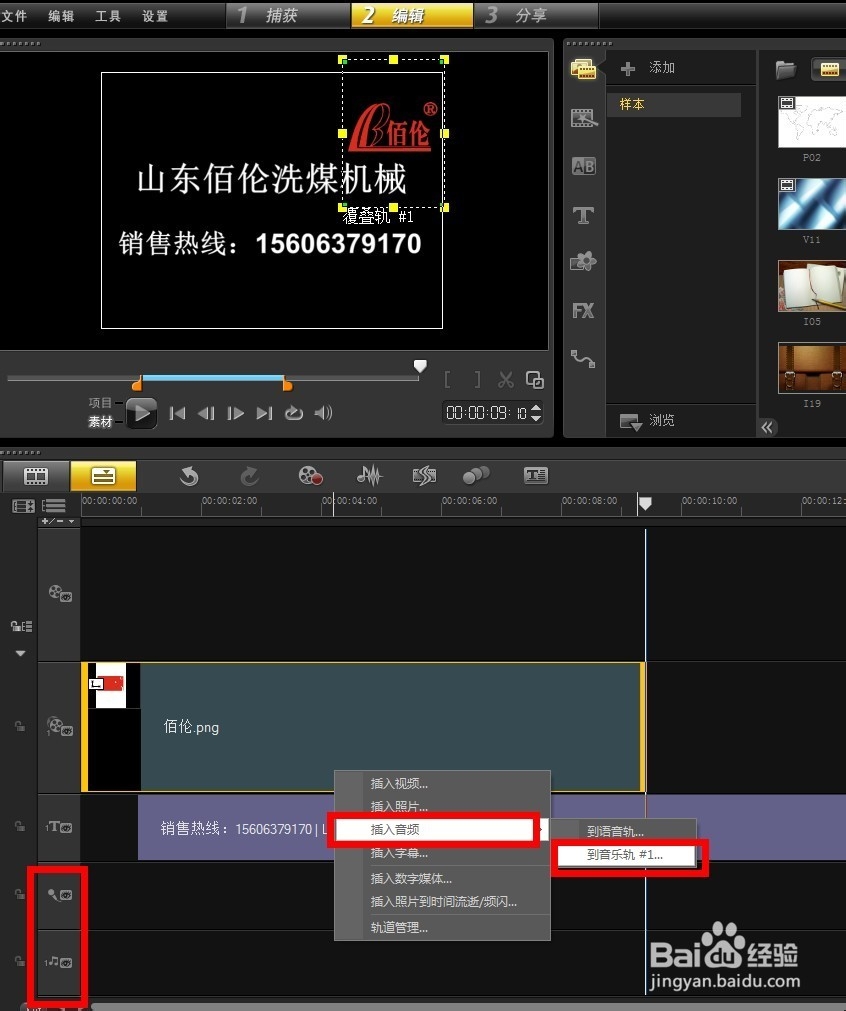Switch to Storyboard view

click(35, 476)
